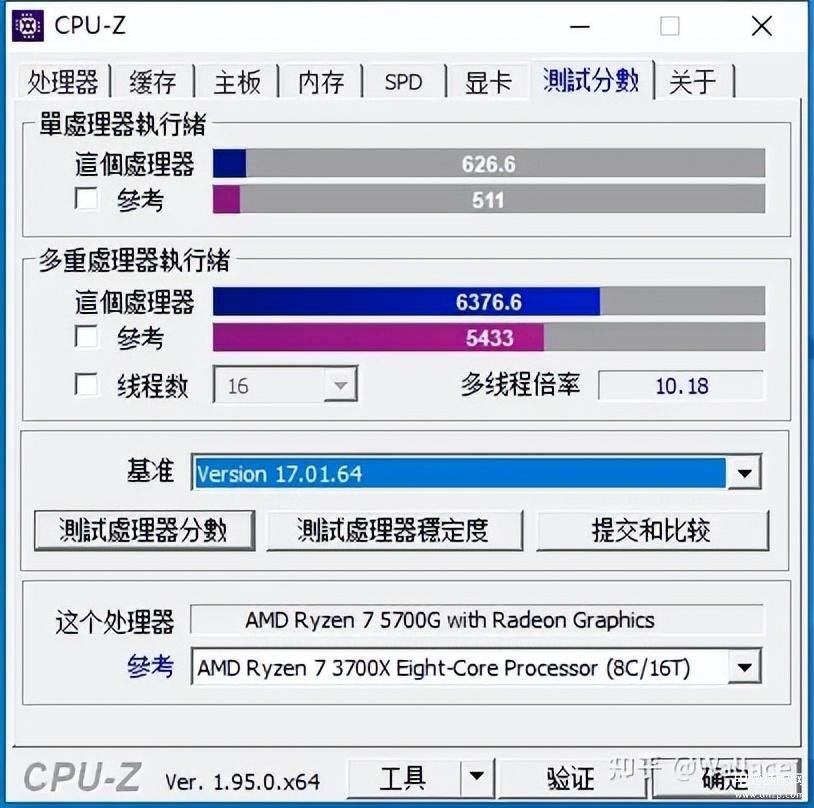Switch to the 处理器 tab
This screenshot has width=814, height=808.
63,82
